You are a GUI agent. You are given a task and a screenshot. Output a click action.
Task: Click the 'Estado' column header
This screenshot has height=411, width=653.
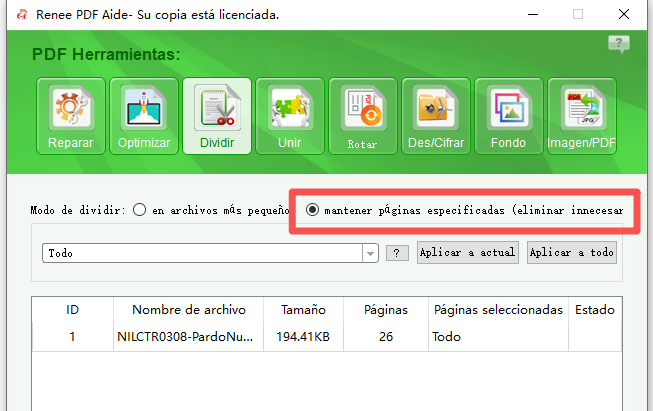595,310
